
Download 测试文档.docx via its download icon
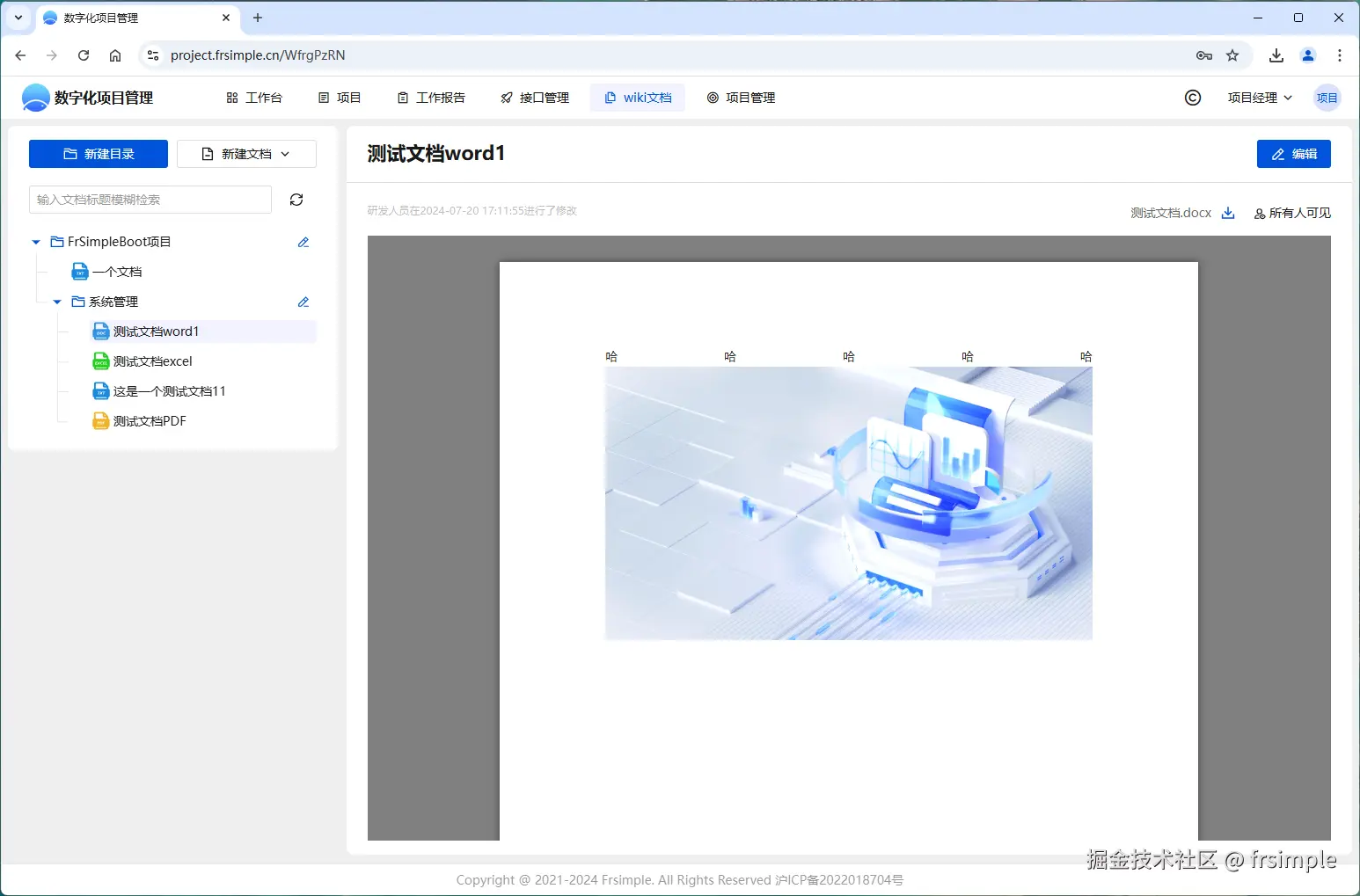pyautogui.click(x=1227, y=213)
